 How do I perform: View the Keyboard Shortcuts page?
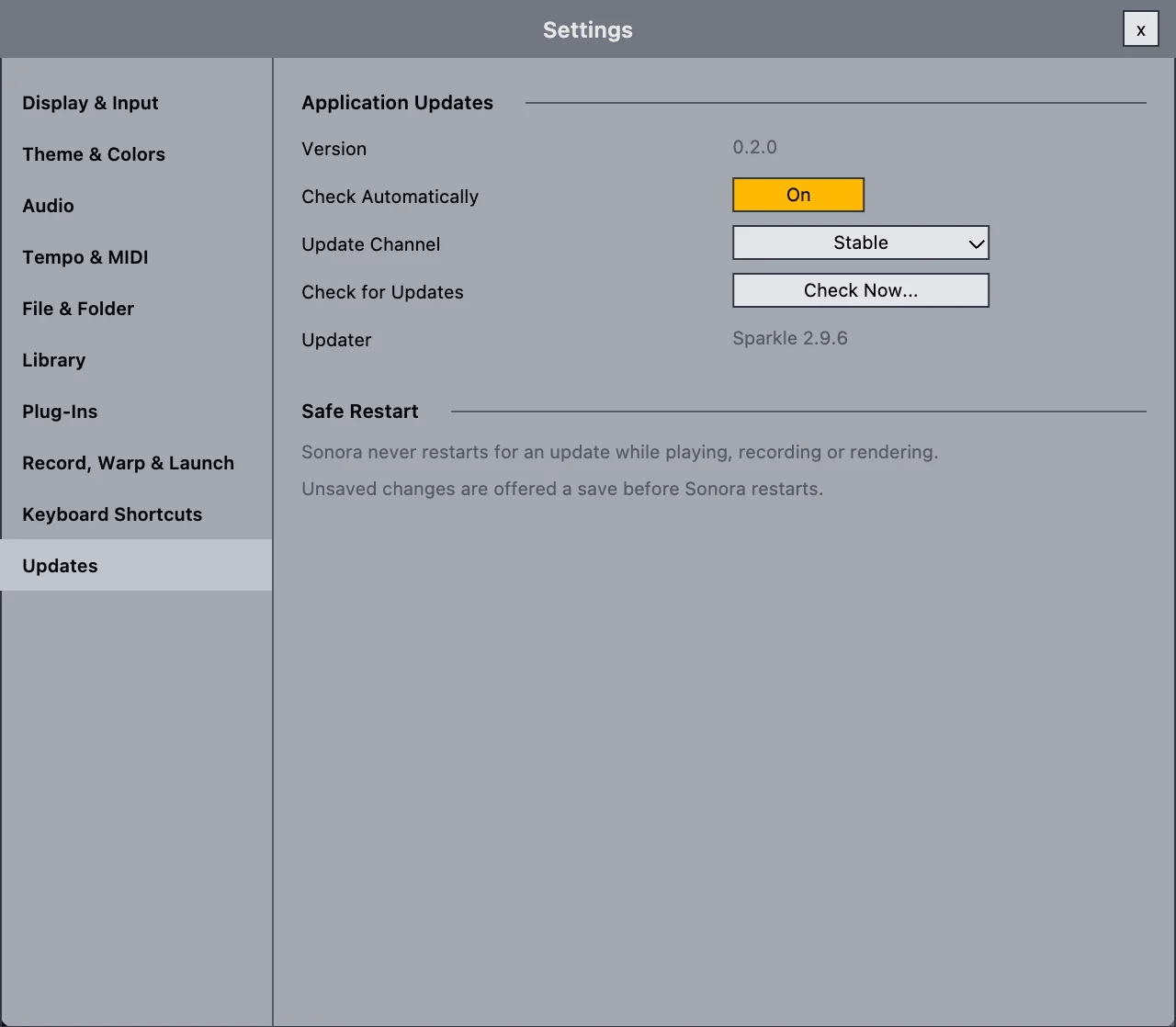click(x=136, y=514)
